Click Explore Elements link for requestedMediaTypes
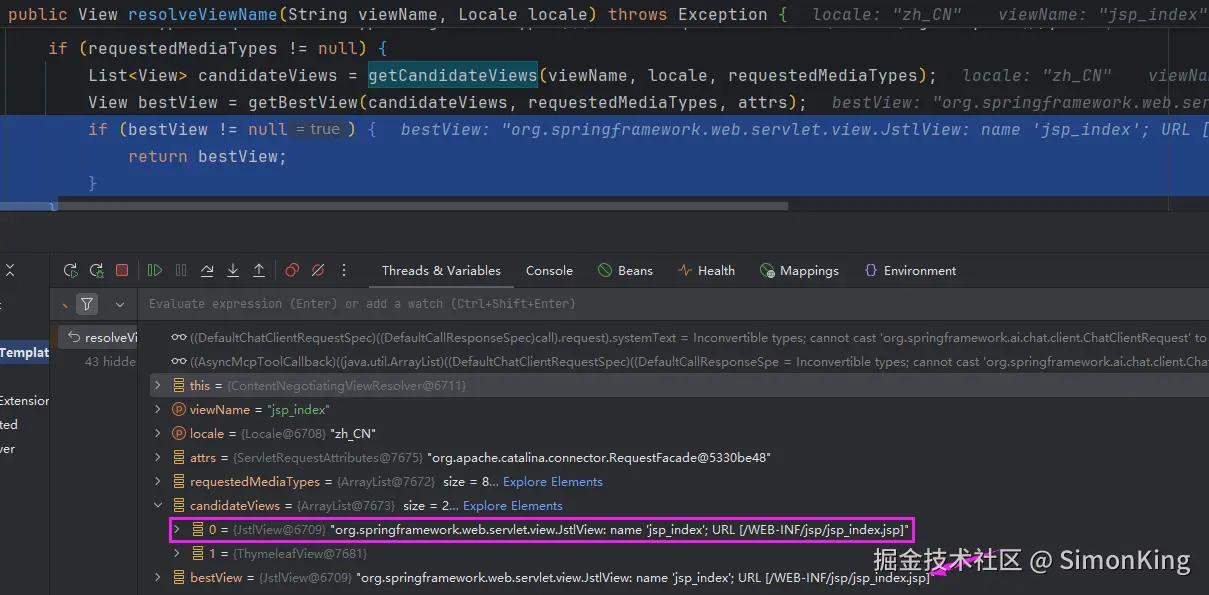 552,482
